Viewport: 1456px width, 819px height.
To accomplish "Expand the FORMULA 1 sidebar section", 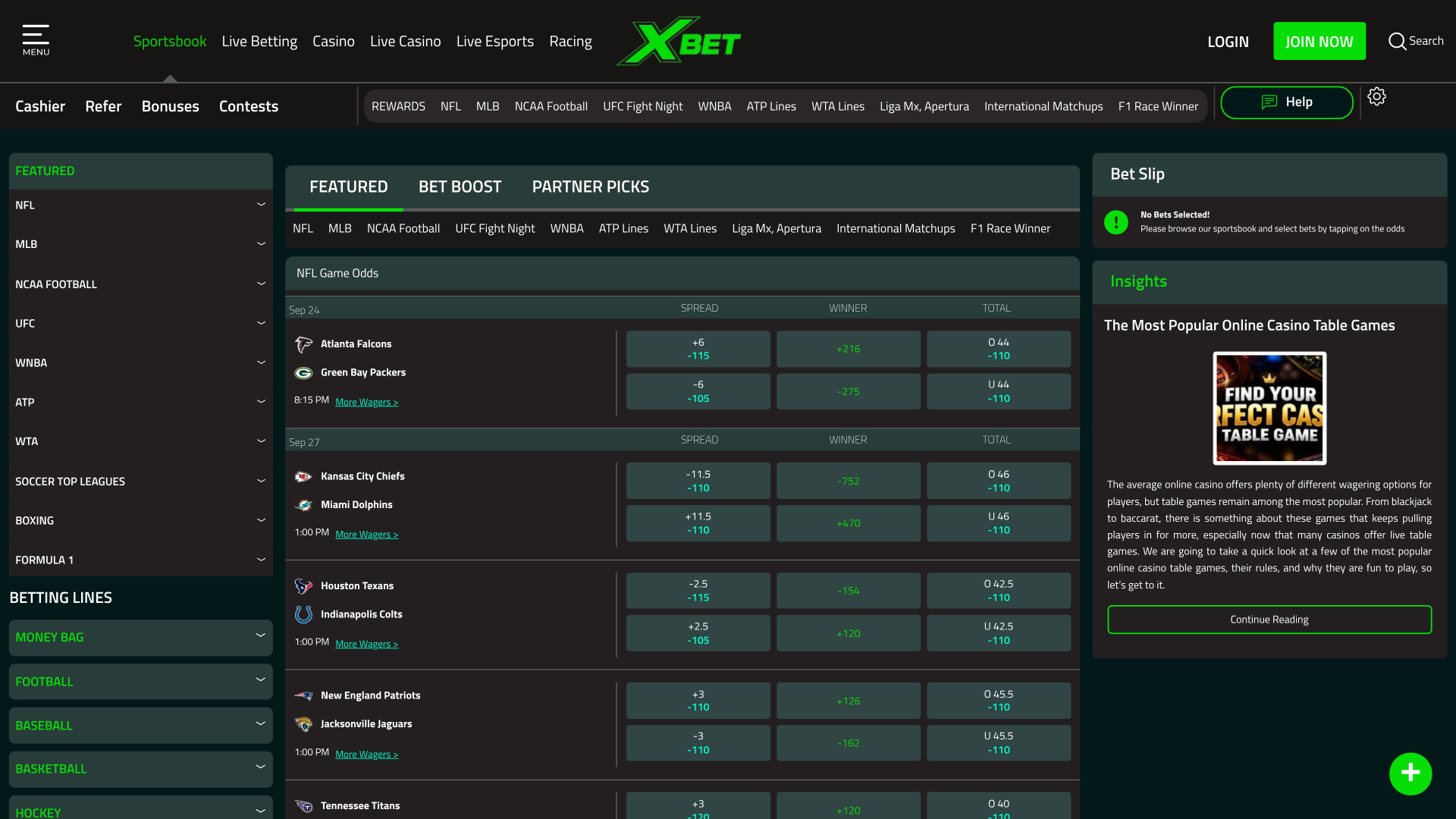I will (140, 560).
